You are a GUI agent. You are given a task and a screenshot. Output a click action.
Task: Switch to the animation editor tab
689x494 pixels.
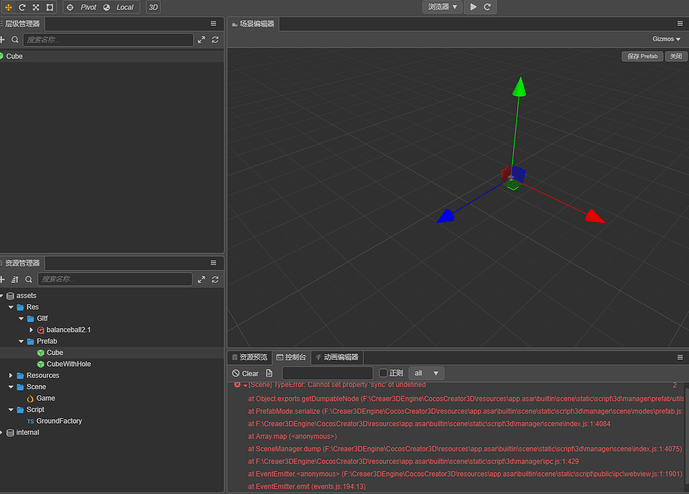[337, 357]
